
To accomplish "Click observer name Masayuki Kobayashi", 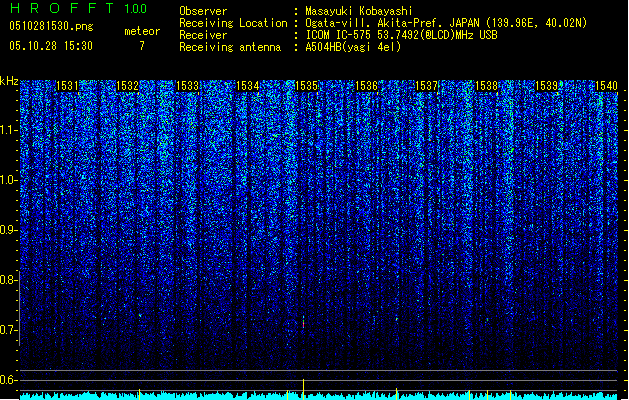I will 359,11.
